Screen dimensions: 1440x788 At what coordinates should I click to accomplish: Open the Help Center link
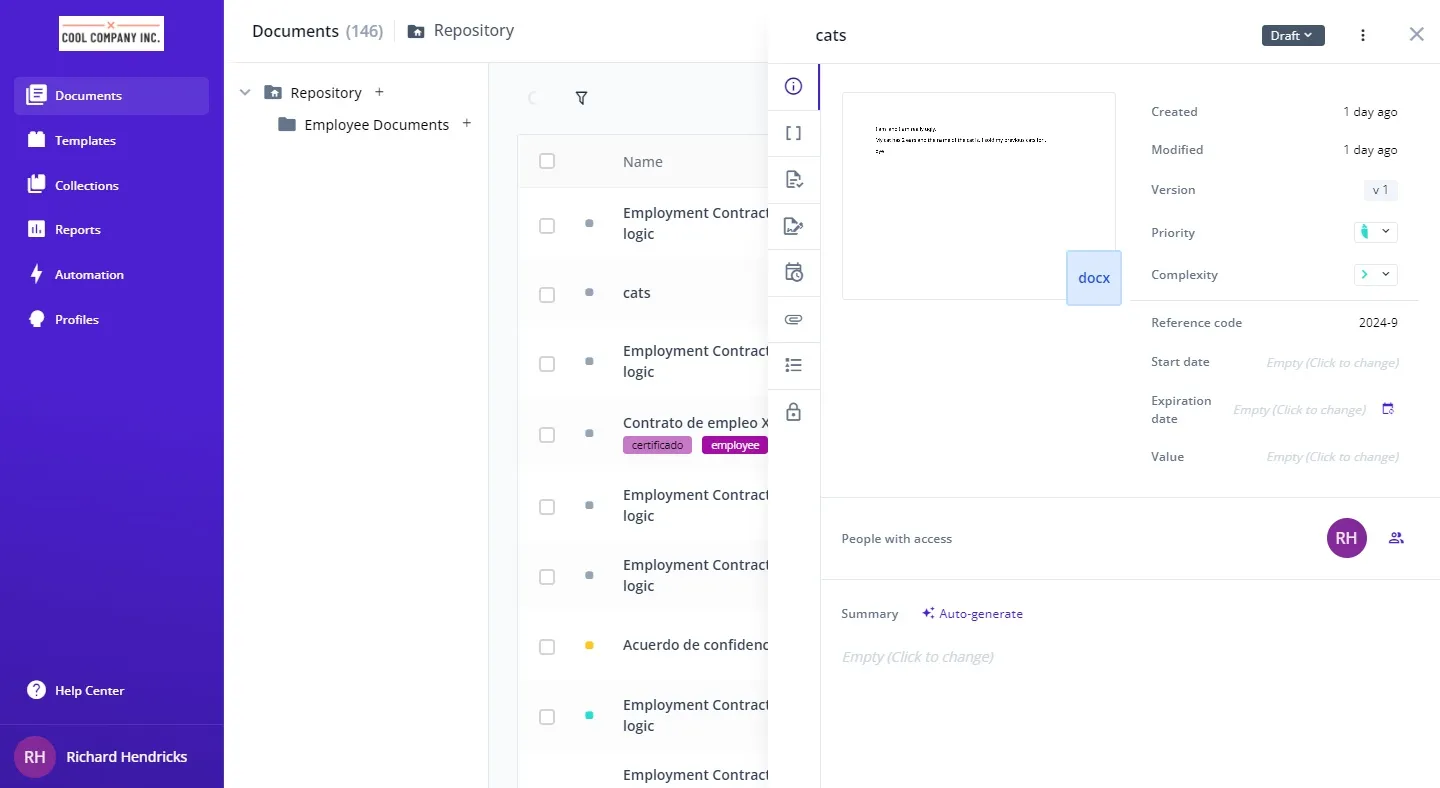[89, 691]
